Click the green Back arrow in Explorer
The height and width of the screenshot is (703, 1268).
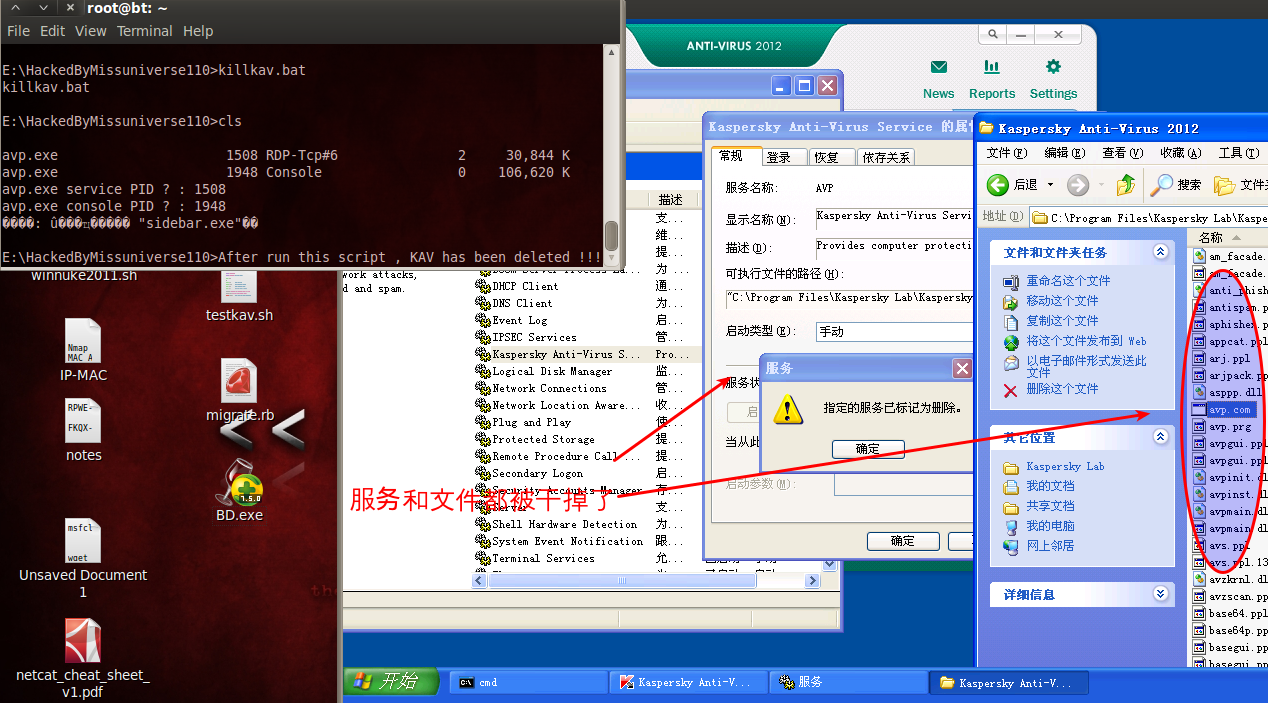pos(997,185)
